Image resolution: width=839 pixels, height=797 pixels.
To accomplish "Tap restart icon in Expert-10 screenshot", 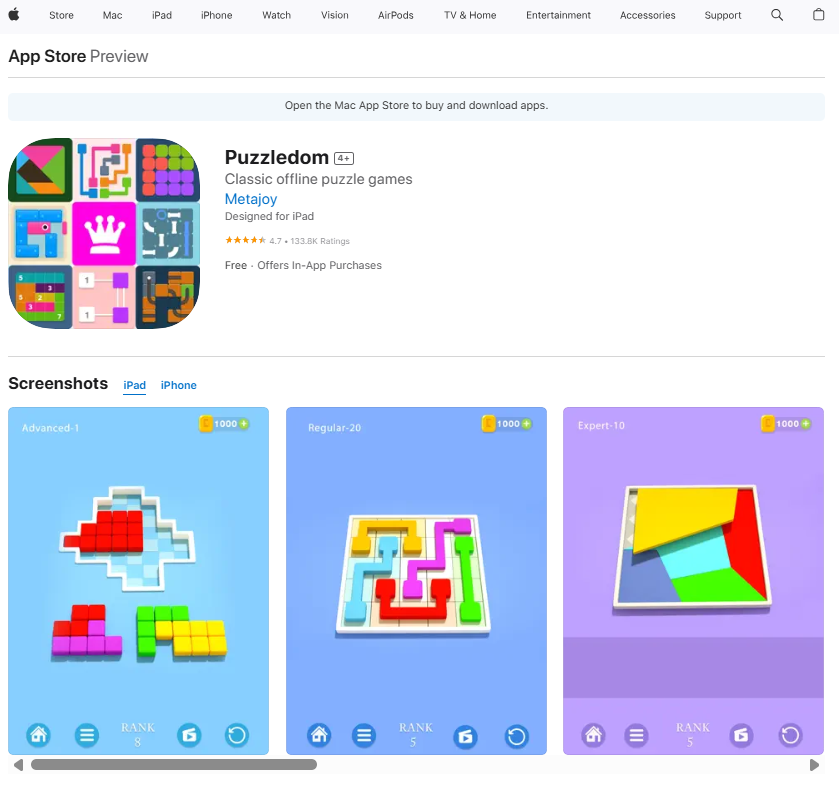I will tap(790, 735).
